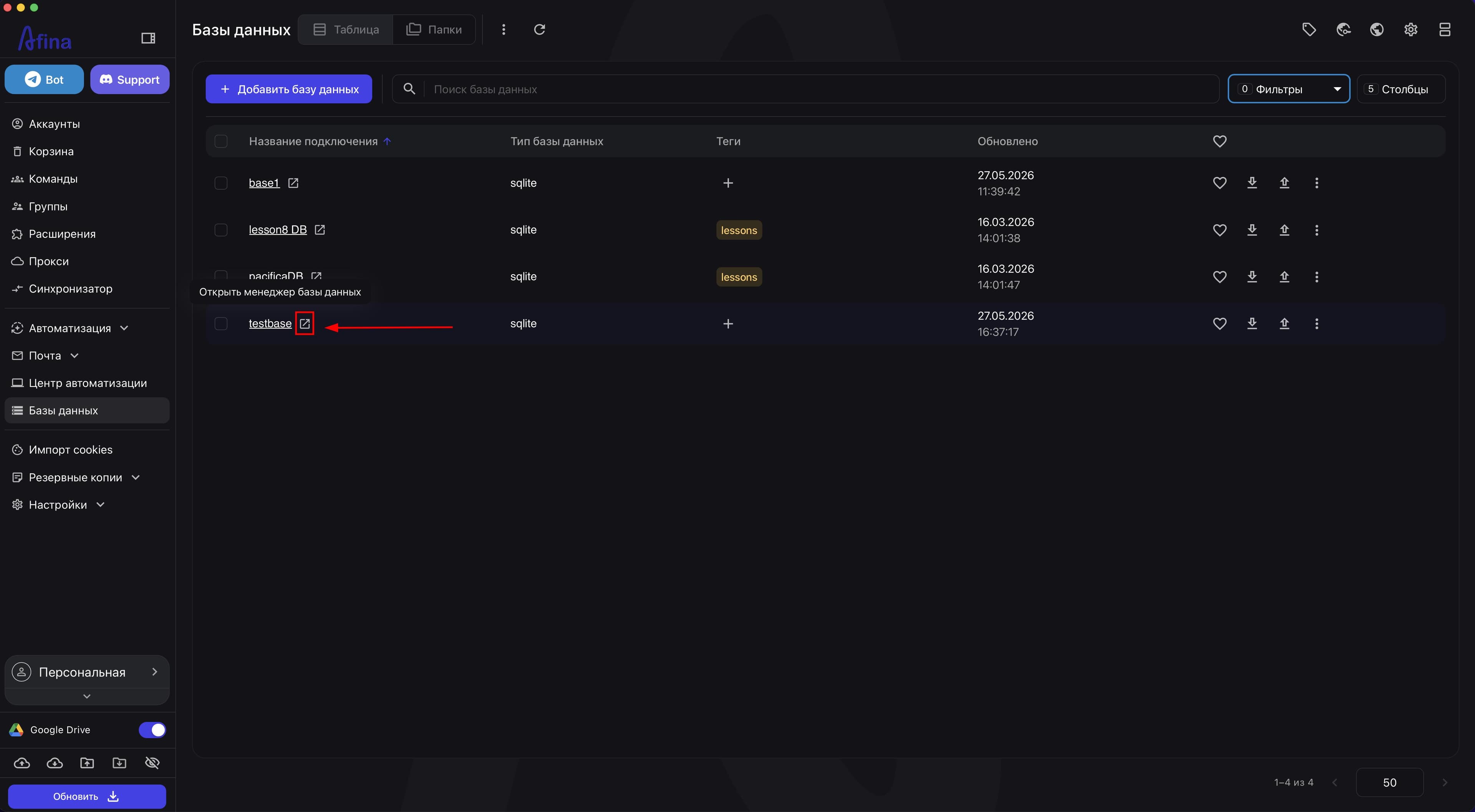The height and width of the screenshot is (812, 1475).
Task: Open the three-dot menu beside Папки
Action: point(503,29)
